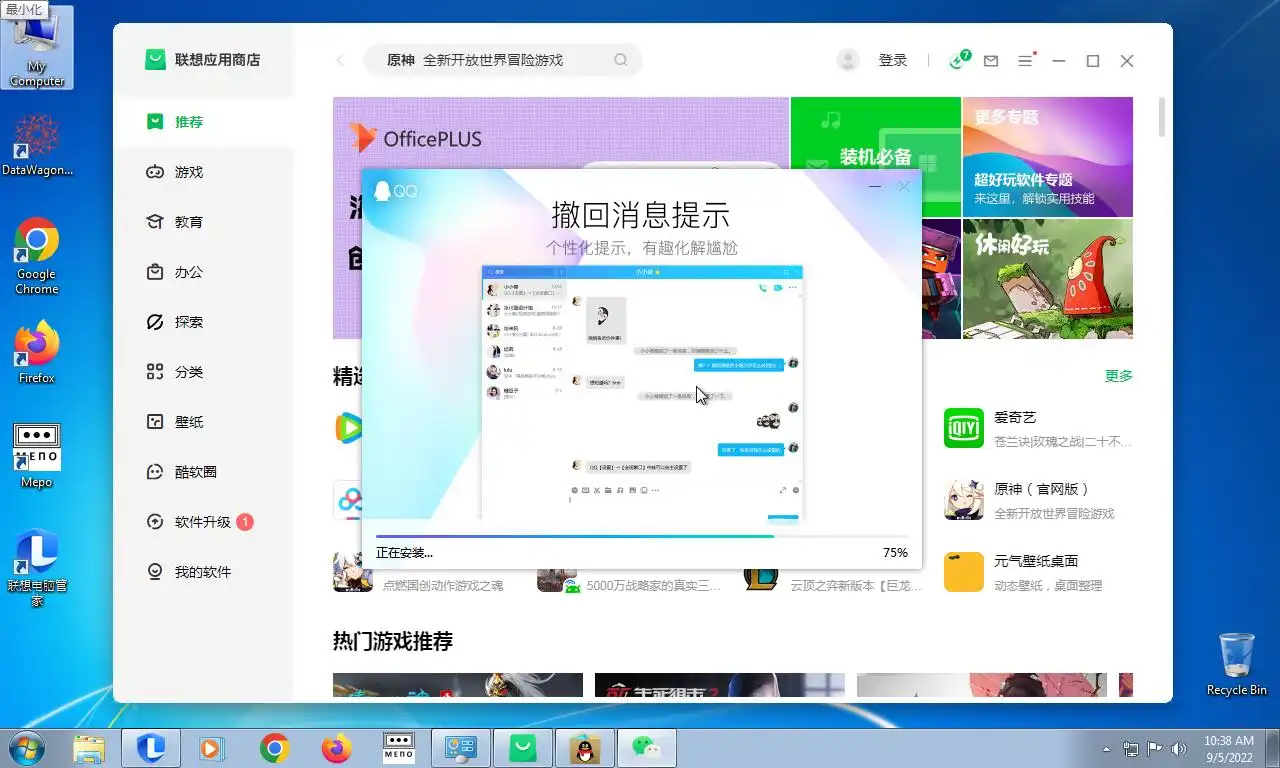Open the 爱奇艺 app icon

click(964, 428)
